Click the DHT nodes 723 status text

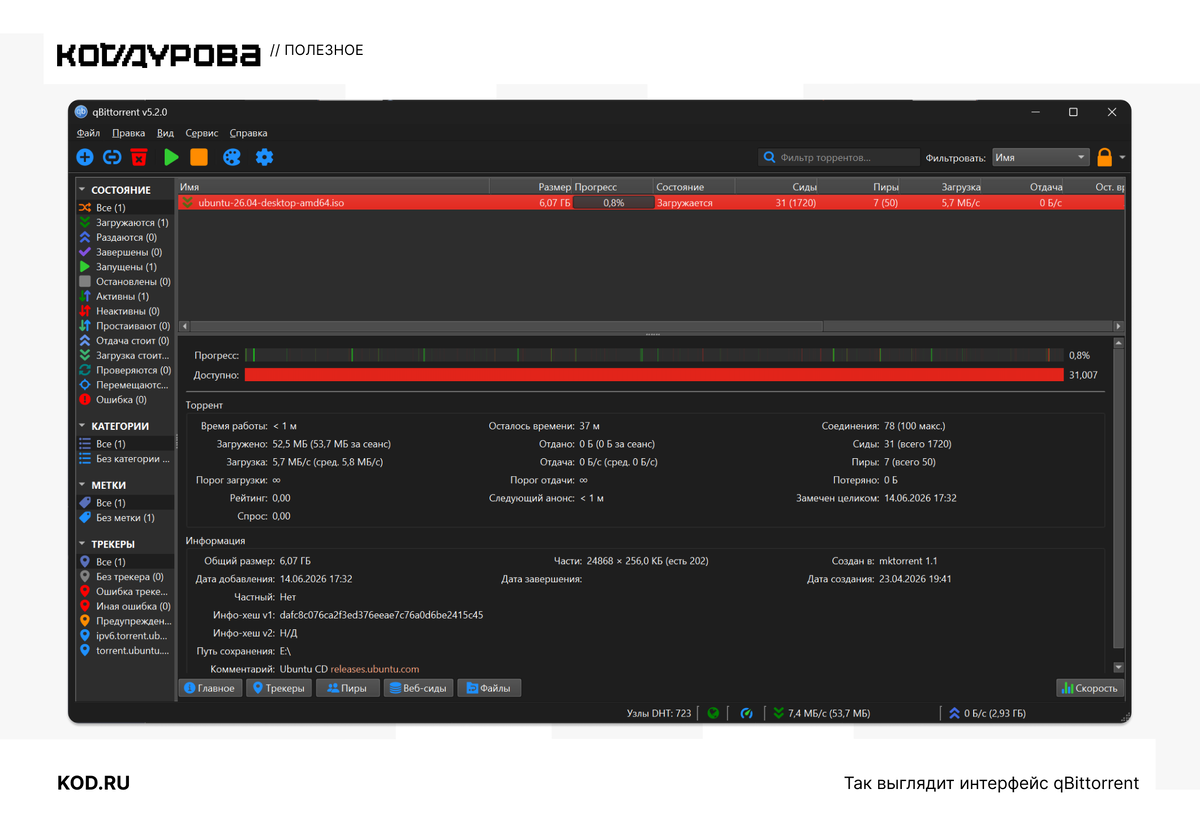click(x=658, y=713)
